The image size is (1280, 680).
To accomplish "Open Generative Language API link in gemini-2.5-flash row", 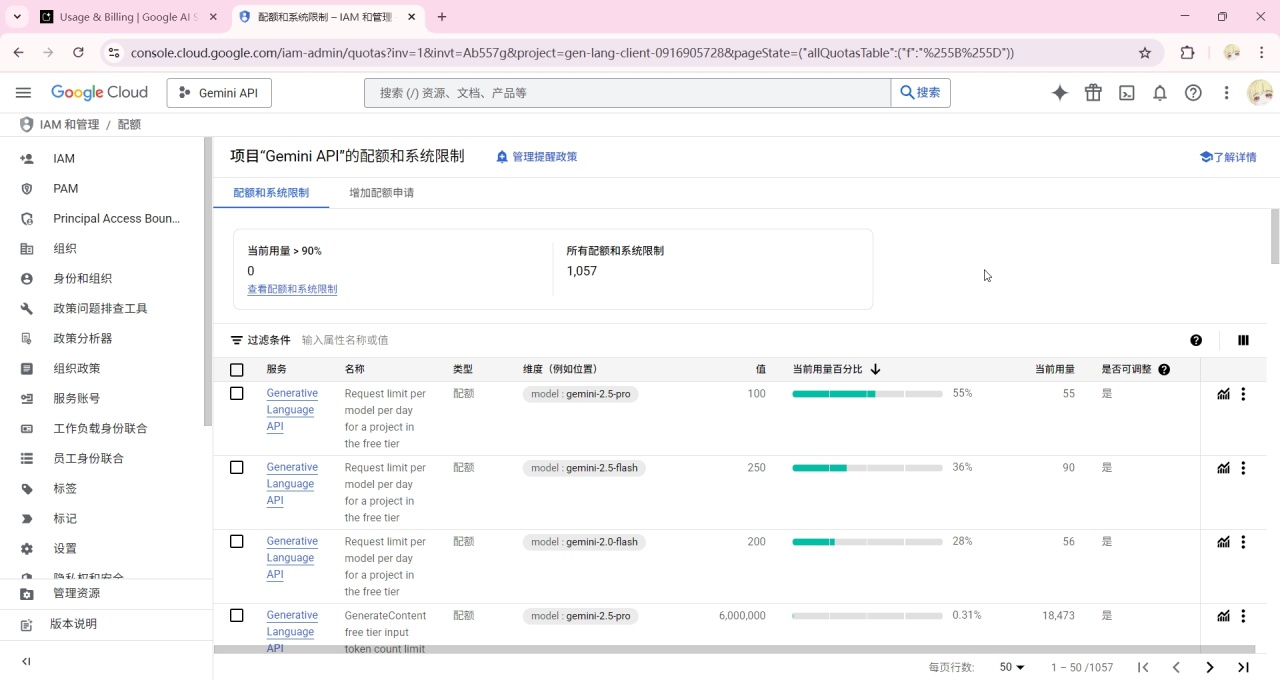I will 292,484.
